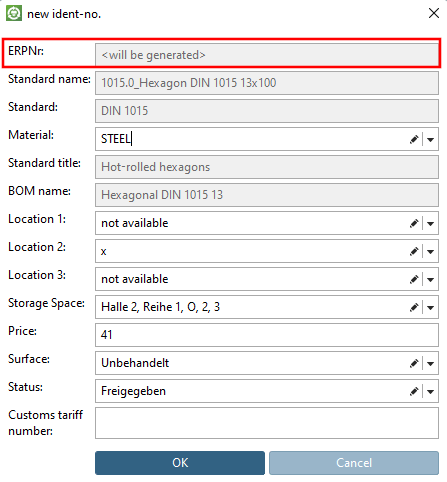The width and height of the screenshot is (447, 482).
Task: Click the pencil edit icon in Material field
Action: point(414,139)
